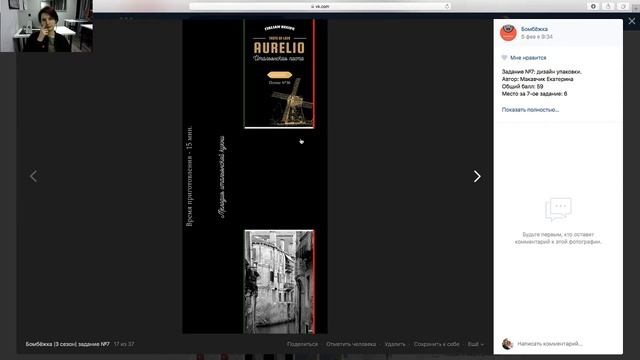Close the photo viewer with the X
Image resolution: width=640 pixels, height=360 pixels.
[x=631, y=21]
